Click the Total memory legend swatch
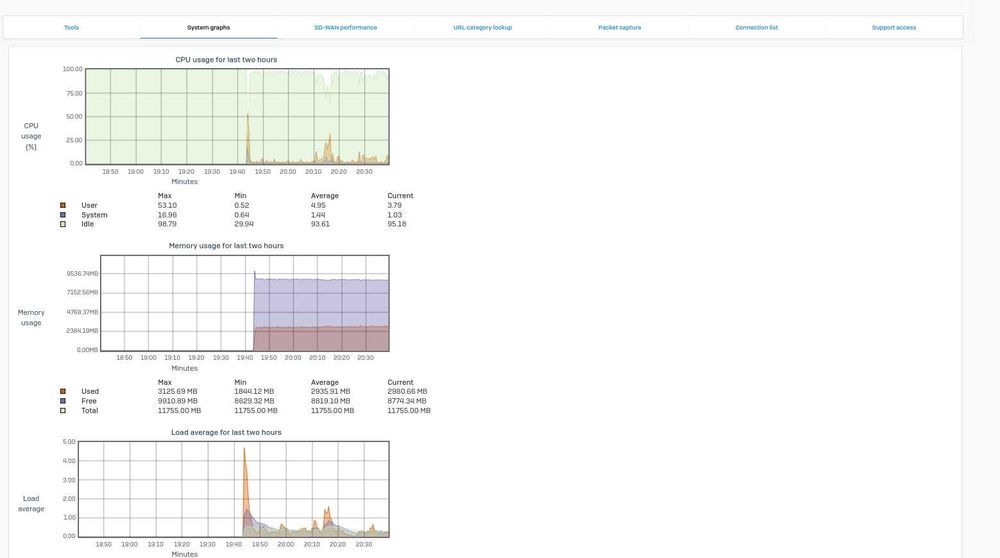The height and width of the screenshot is (558, 1000). coord(62,411)
